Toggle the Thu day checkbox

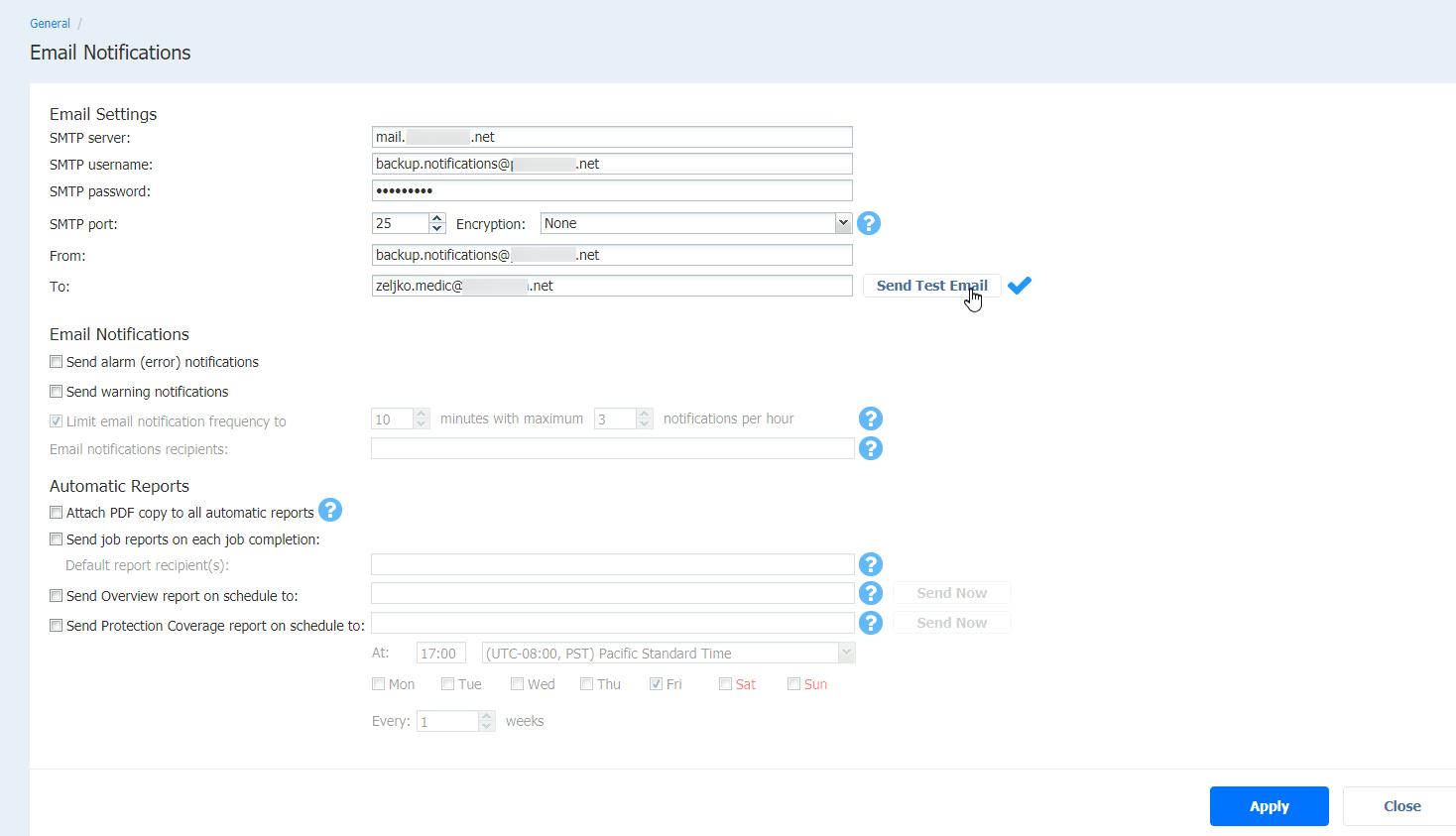586,684
